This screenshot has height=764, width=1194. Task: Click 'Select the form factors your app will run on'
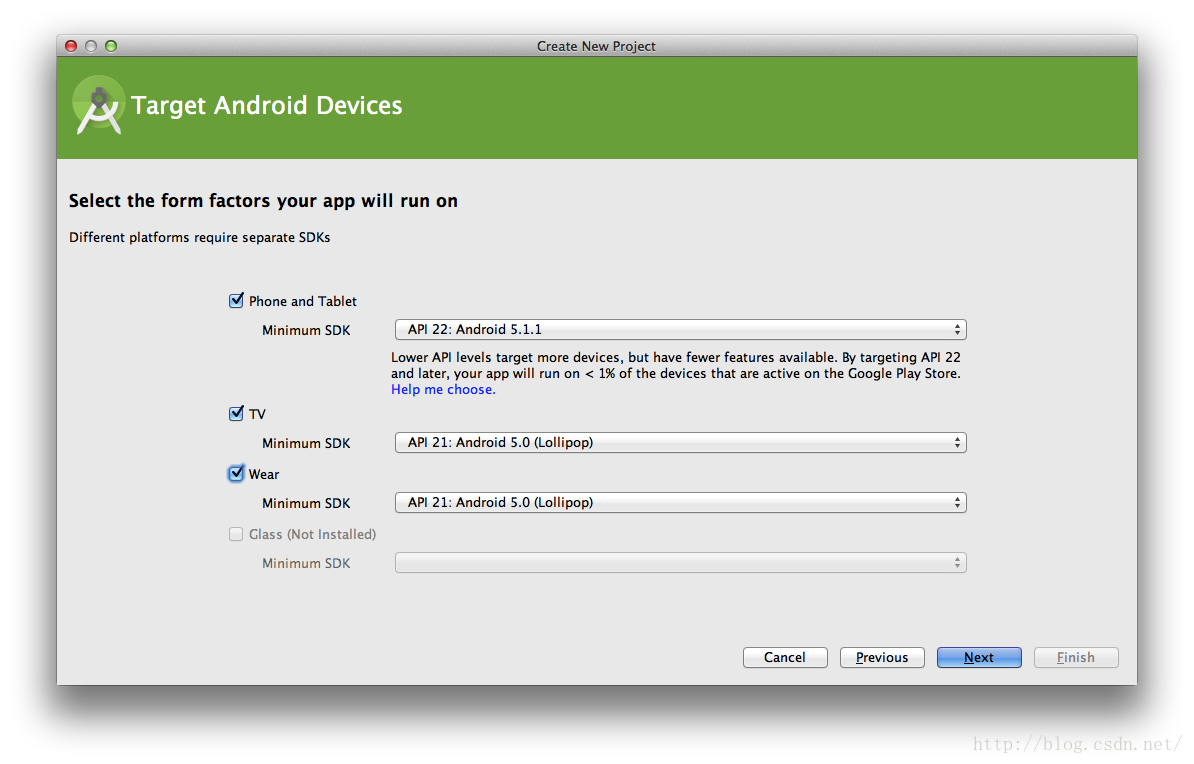[263, 200]
